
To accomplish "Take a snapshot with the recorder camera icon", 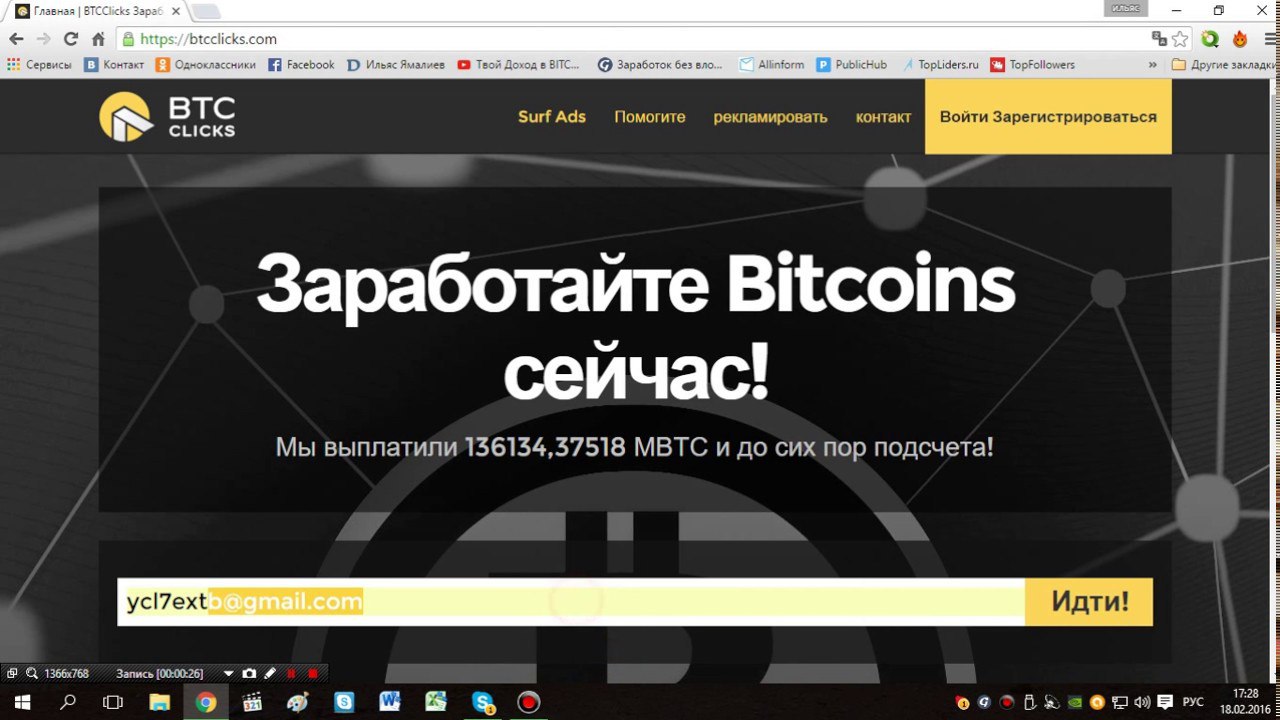I will click(249, 674).
